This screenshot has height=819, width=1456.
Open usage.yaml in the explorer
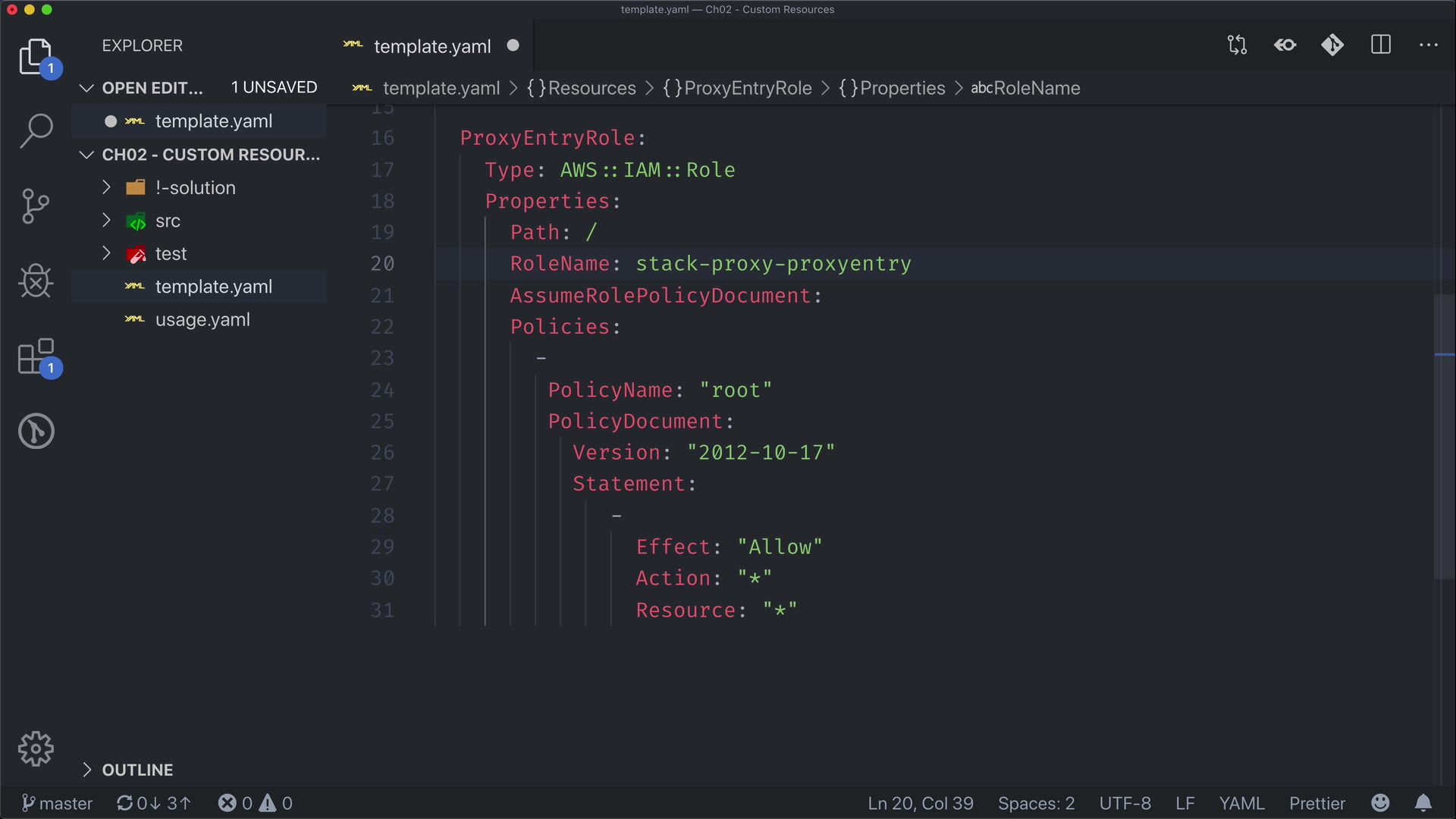(x=202, y=319)
